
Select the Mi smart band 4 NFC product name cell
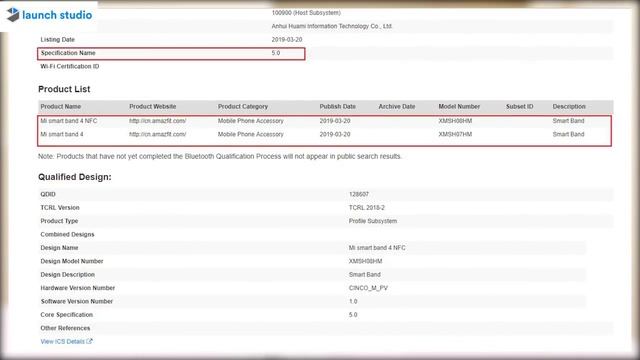[x=69, y=121]
